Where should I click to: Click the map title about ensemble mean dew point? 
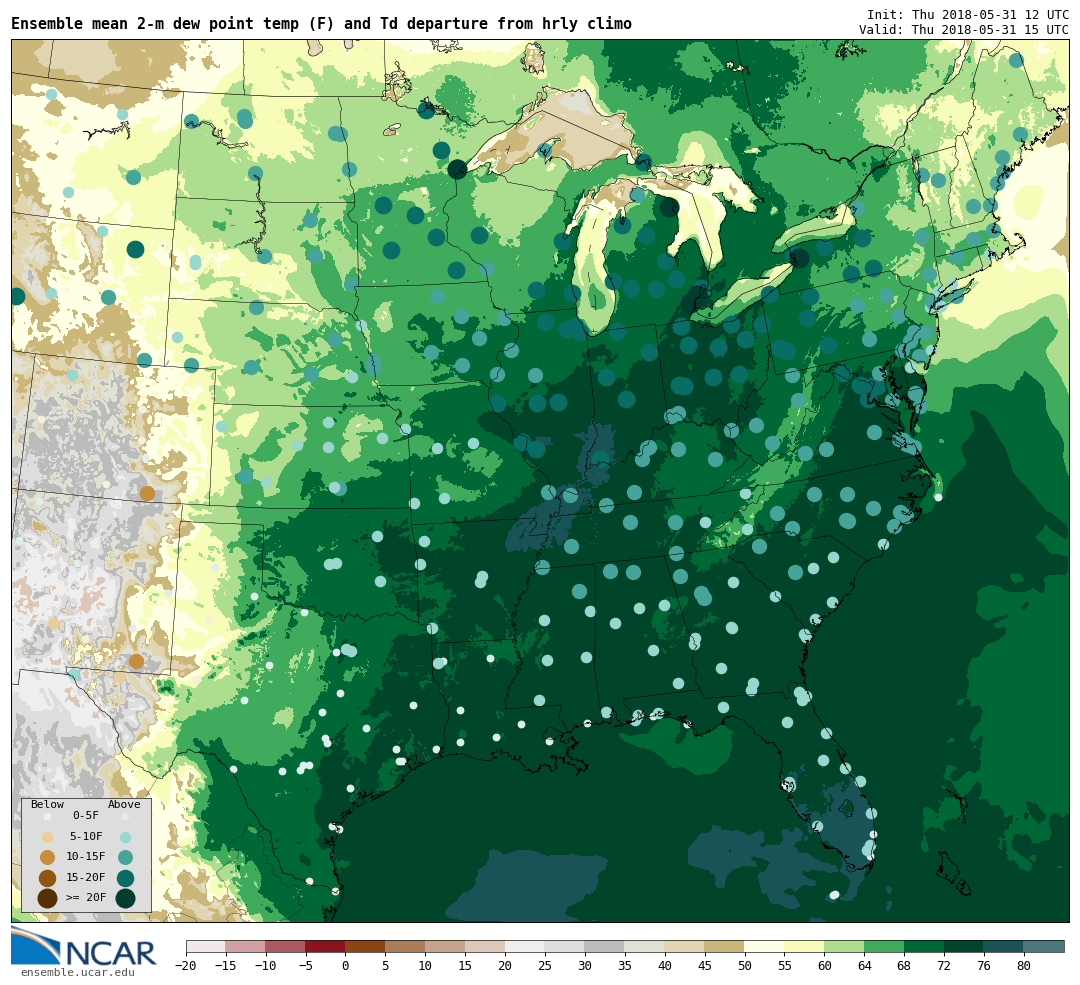(321, 23)
